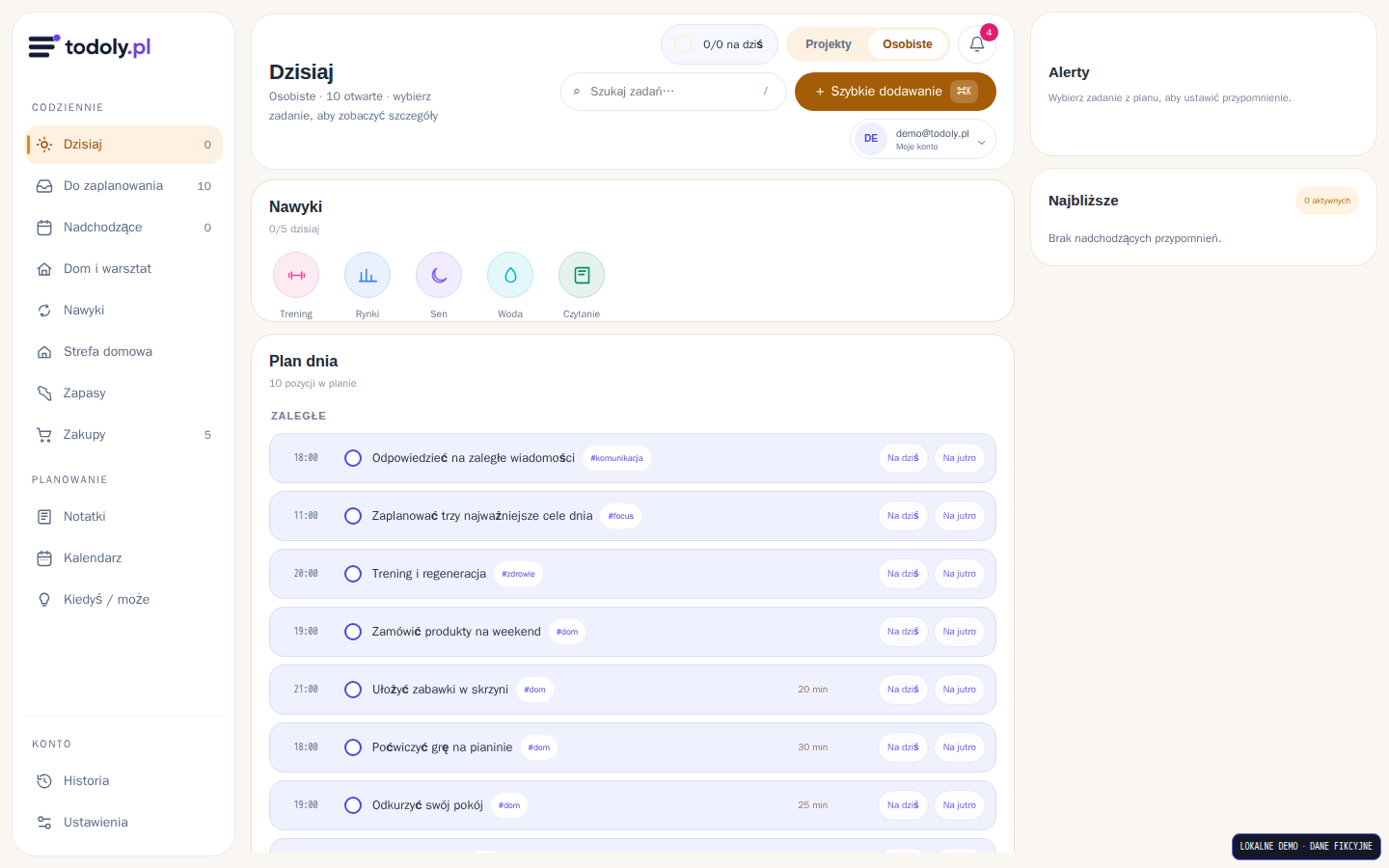This screenshot has height=868, width=1389.
Task: Expand the demo@todoly.pl account menu
Action: (923, 139)
